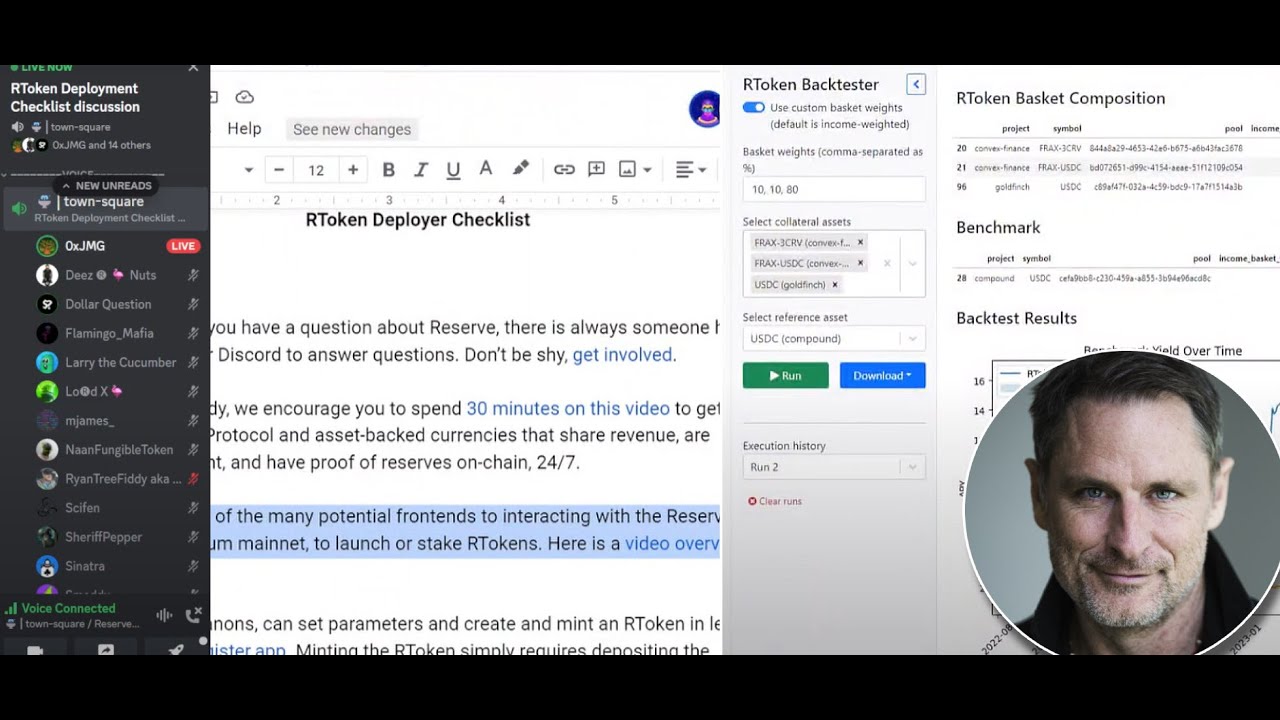Increase font size with plus button
Viewport: 1280px width, 720px height.
(x=353, y=170)
